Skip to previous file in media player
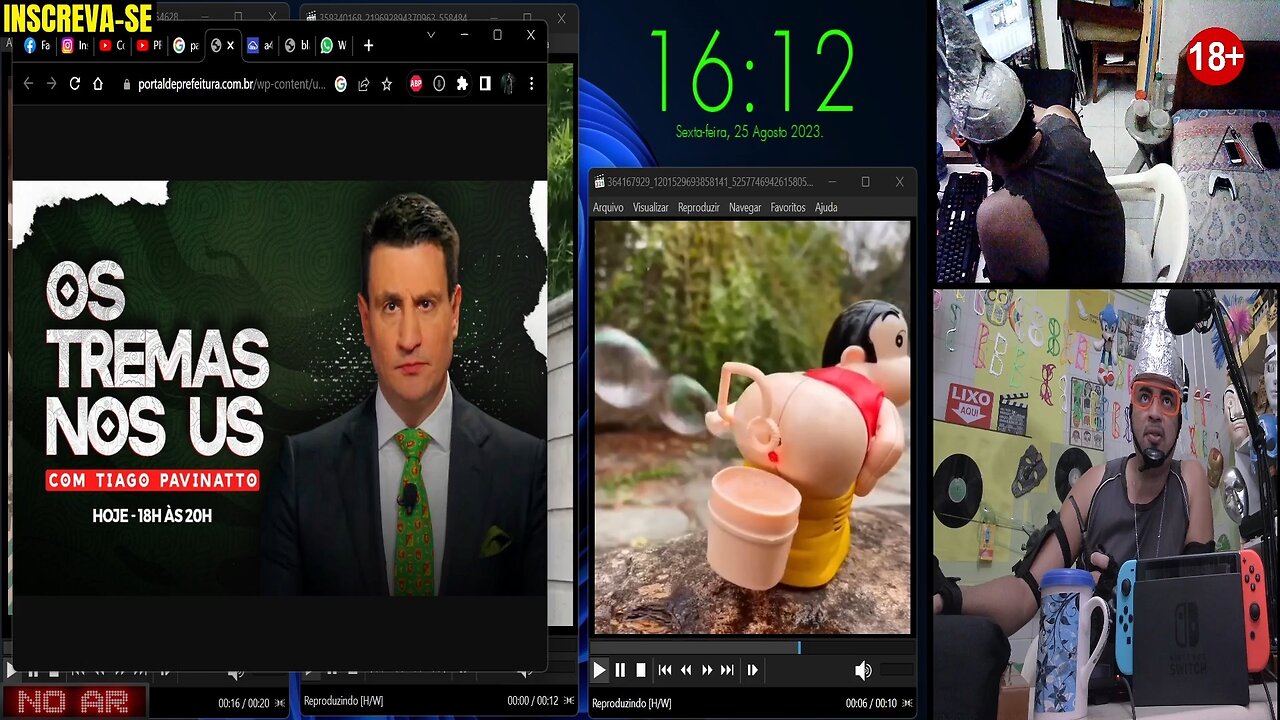Image resolution: width=1280 pixels, height=720 pixels. pyautogui.click(x=665, y=670)
